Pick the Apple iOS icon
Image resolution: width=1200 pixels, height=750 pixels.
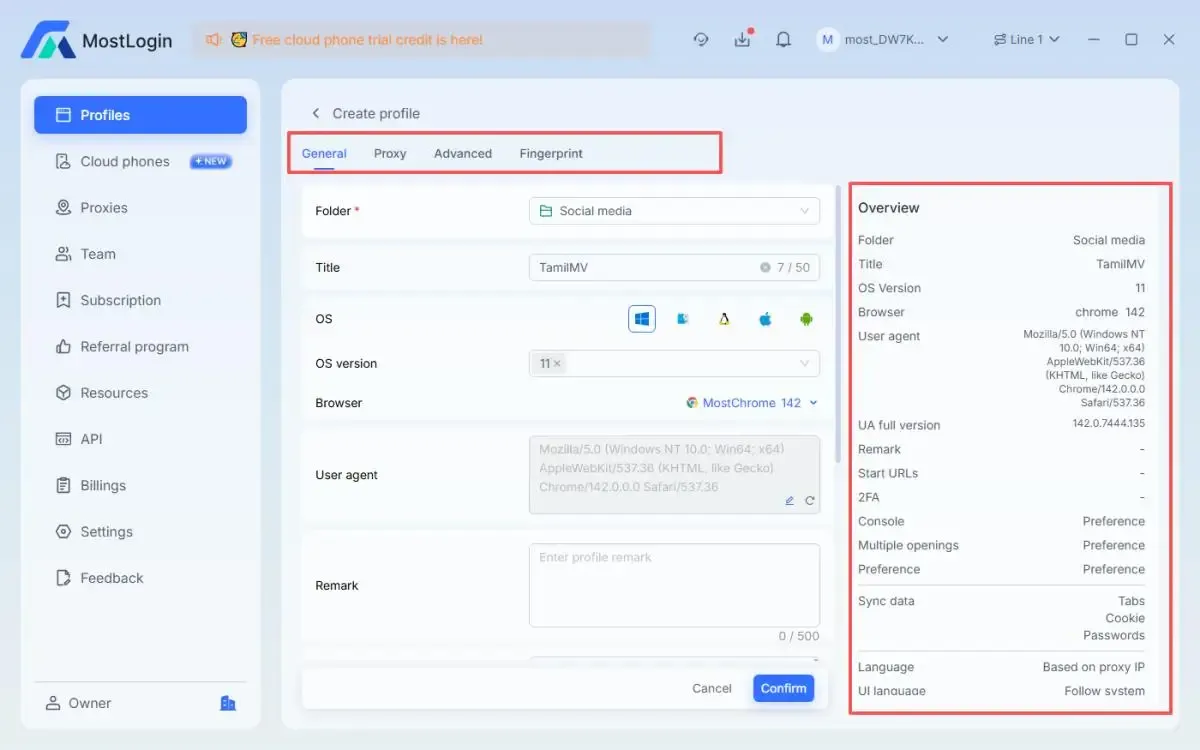(x=765, y=319)
